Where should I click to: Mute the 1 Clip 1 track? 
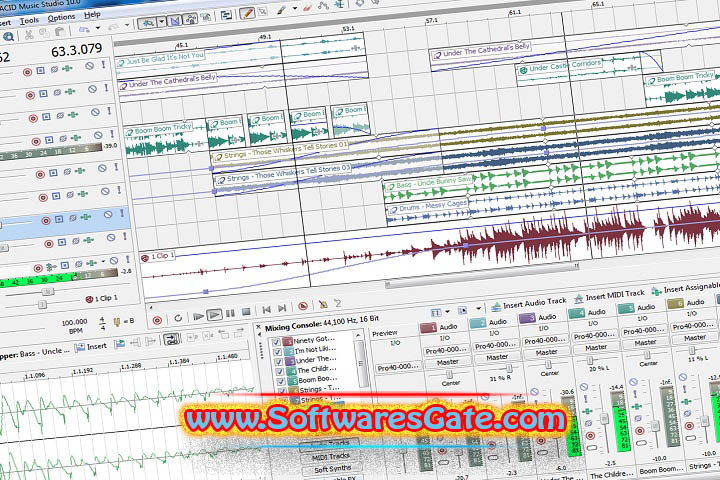(x=114, y=260)
